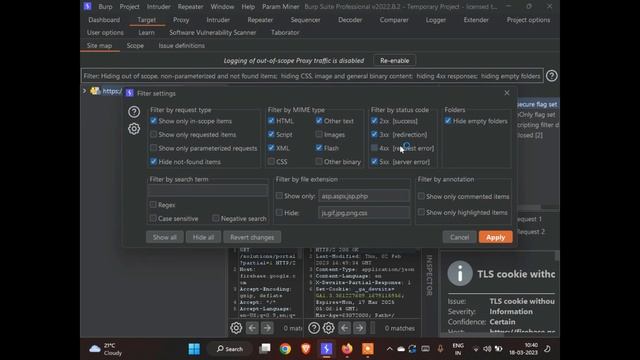Image resolution: width=640 pixels, height=360 pixels.
Task: Enable the Images MIME type
Action: pos(319,134)
